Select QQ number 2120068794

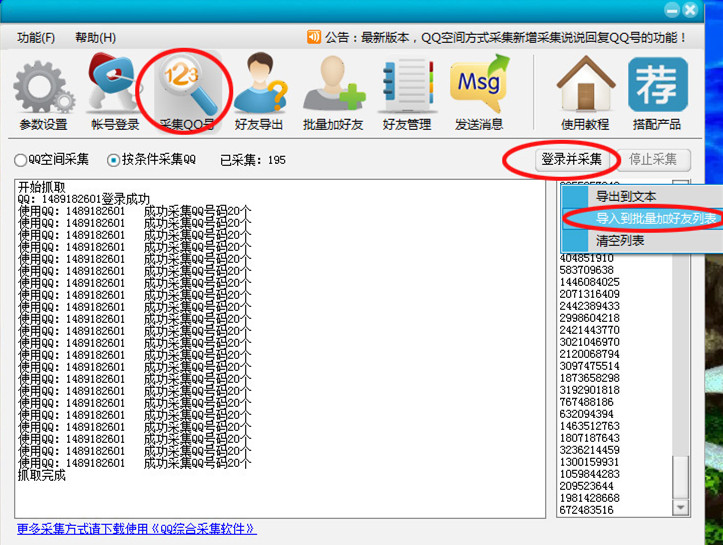click(x=589, y=354)
